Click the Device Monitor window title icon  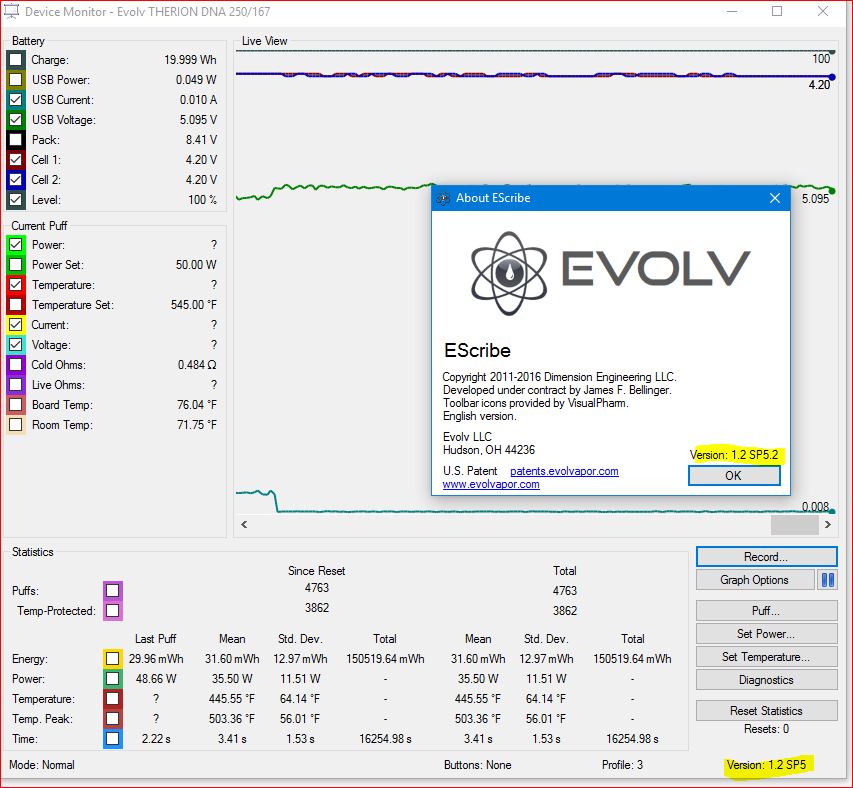point(12,12)
